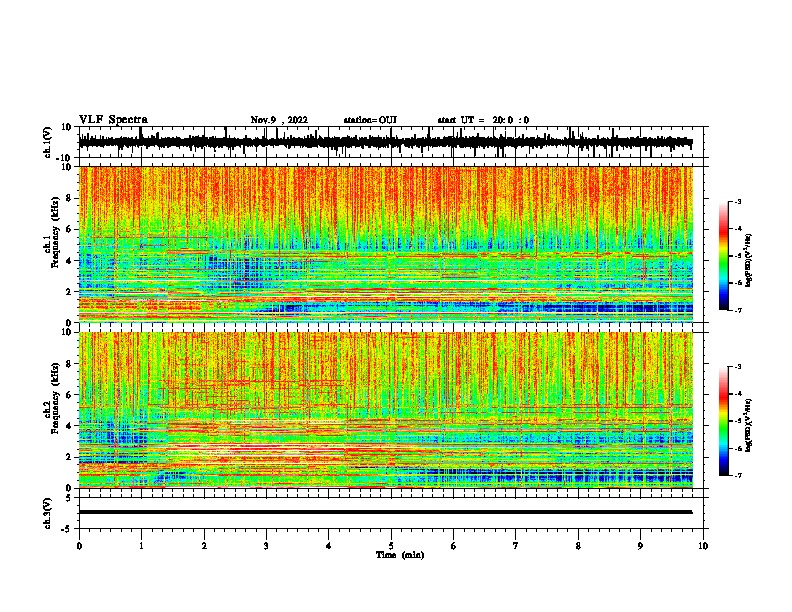Click the "6" kHz tick on ch.1 frequency axis

(x=69, y=229)
